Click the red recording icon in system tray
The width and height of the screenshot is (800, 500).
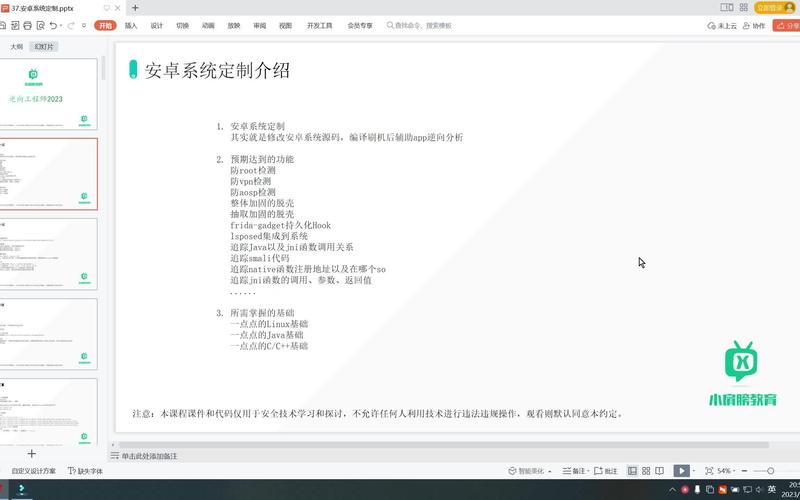(685, 490)
